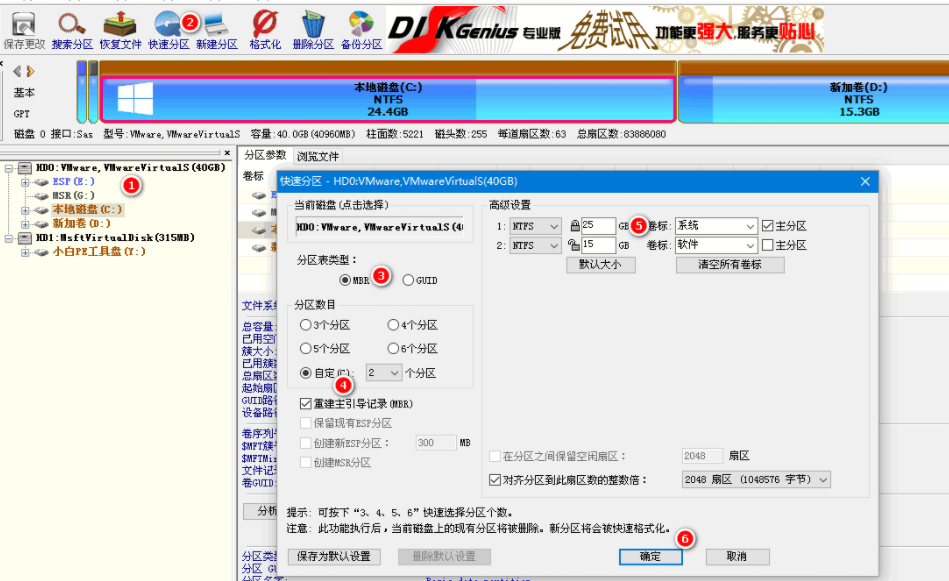
Task: Select the local disk C: partition bar
Action: pyautogui.click(x=388, y=99)
